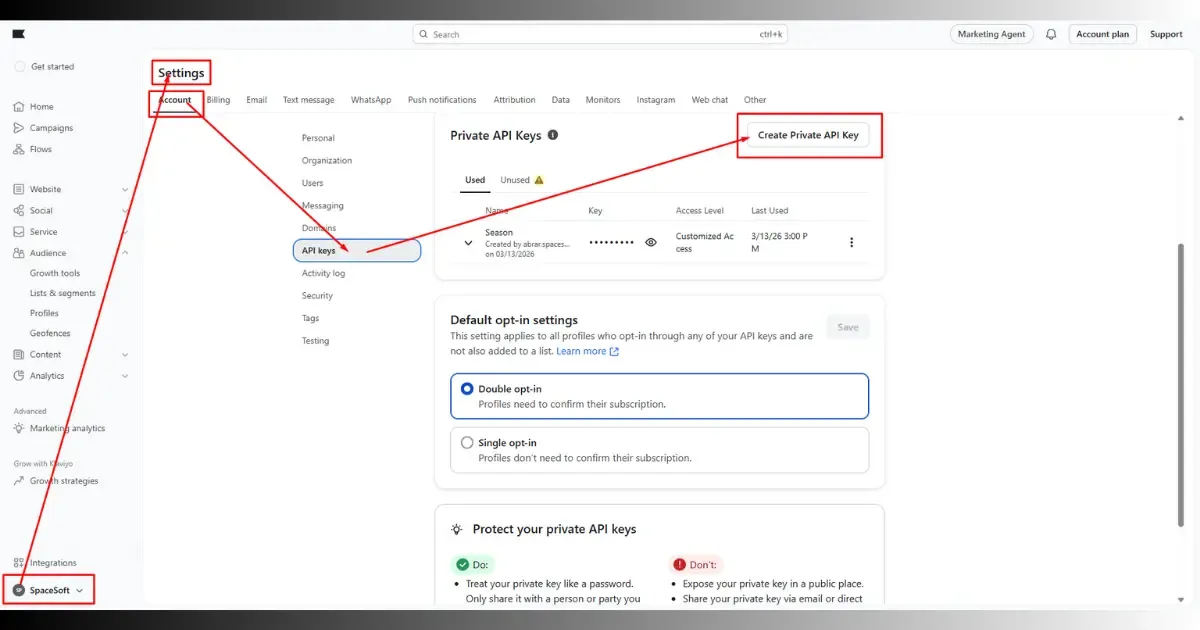The image size is (1200, 630).
Task: Collapse the Audience sidebar section
Action: click(125, 253)
